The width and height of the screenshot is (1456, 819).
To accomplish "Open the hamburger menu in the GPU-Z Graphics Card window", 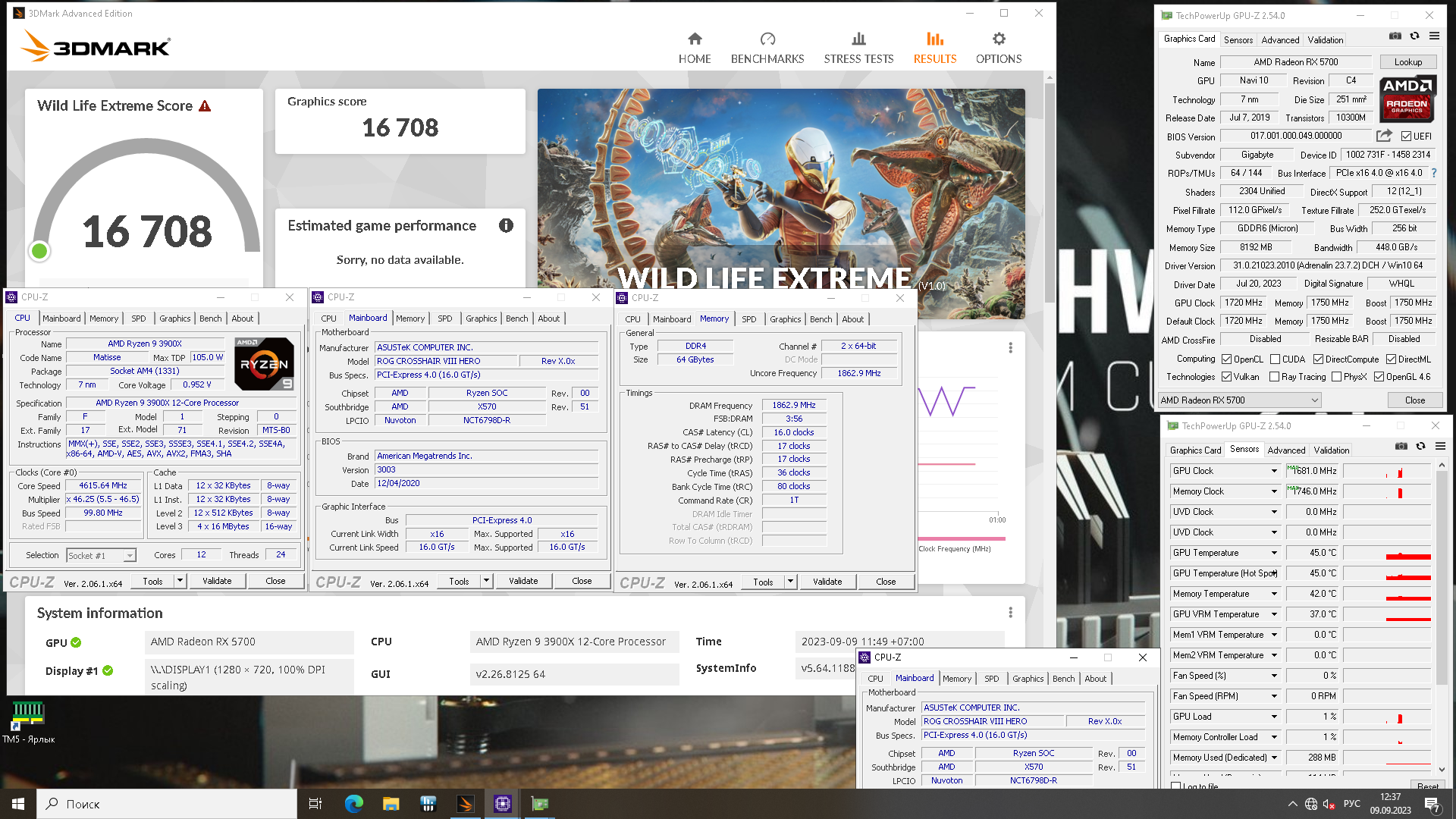I will click(1434, 36).
